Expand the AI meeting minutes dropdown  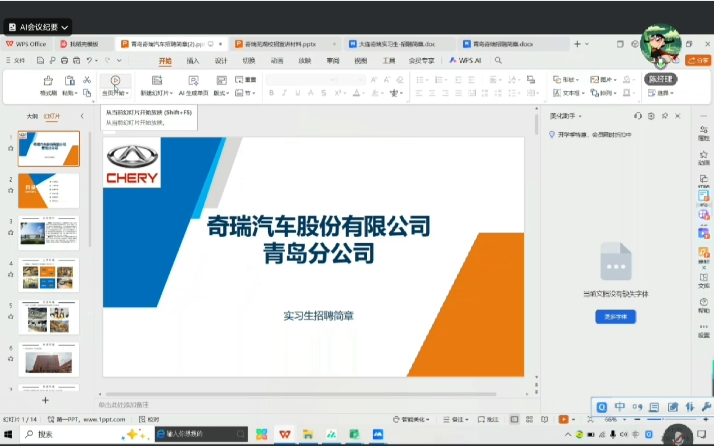coord(65,27)
